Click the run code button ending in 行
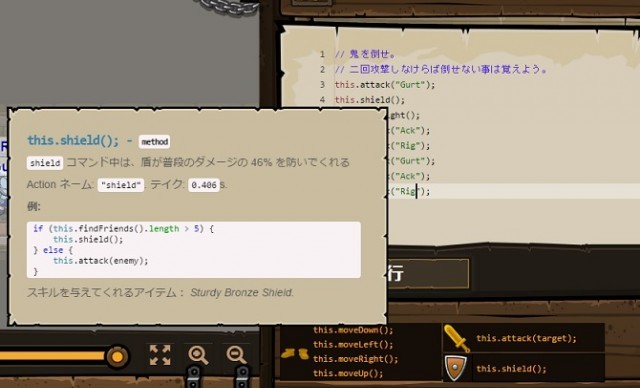640x388 pixels. click(428, 273)
